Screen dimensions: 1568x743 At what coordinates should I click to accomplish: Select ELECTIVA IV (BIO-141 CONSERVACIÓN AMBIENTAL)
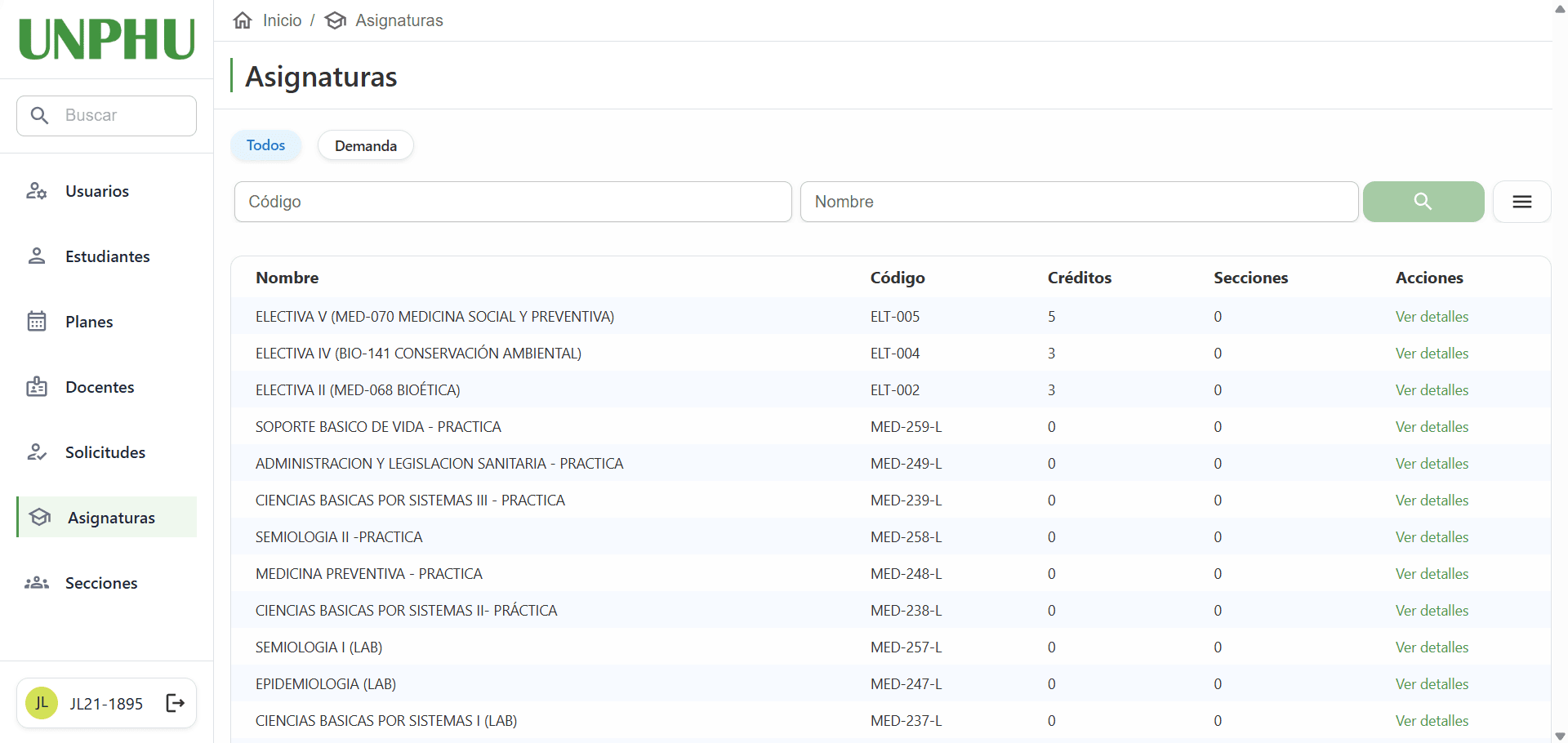pos(418,354)
